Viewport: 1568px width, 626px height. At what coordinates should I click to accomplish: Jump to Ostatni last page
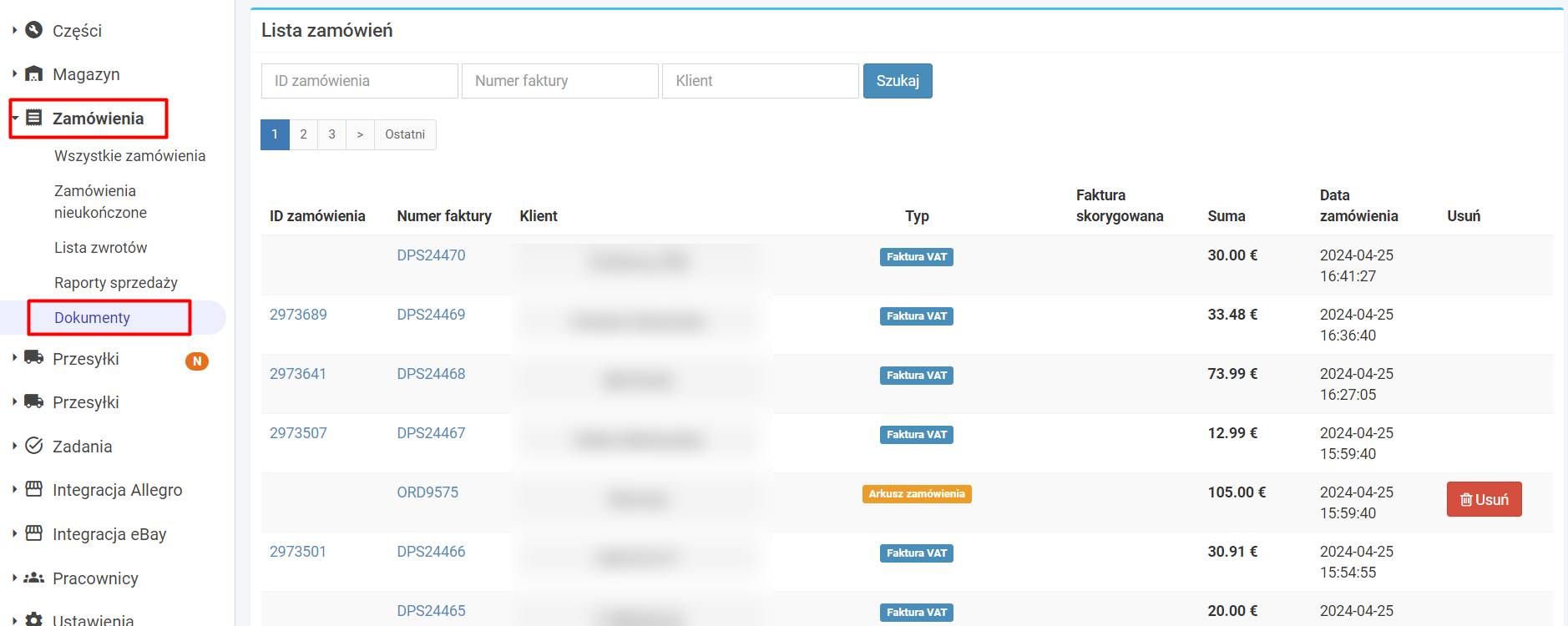[405, 134]
